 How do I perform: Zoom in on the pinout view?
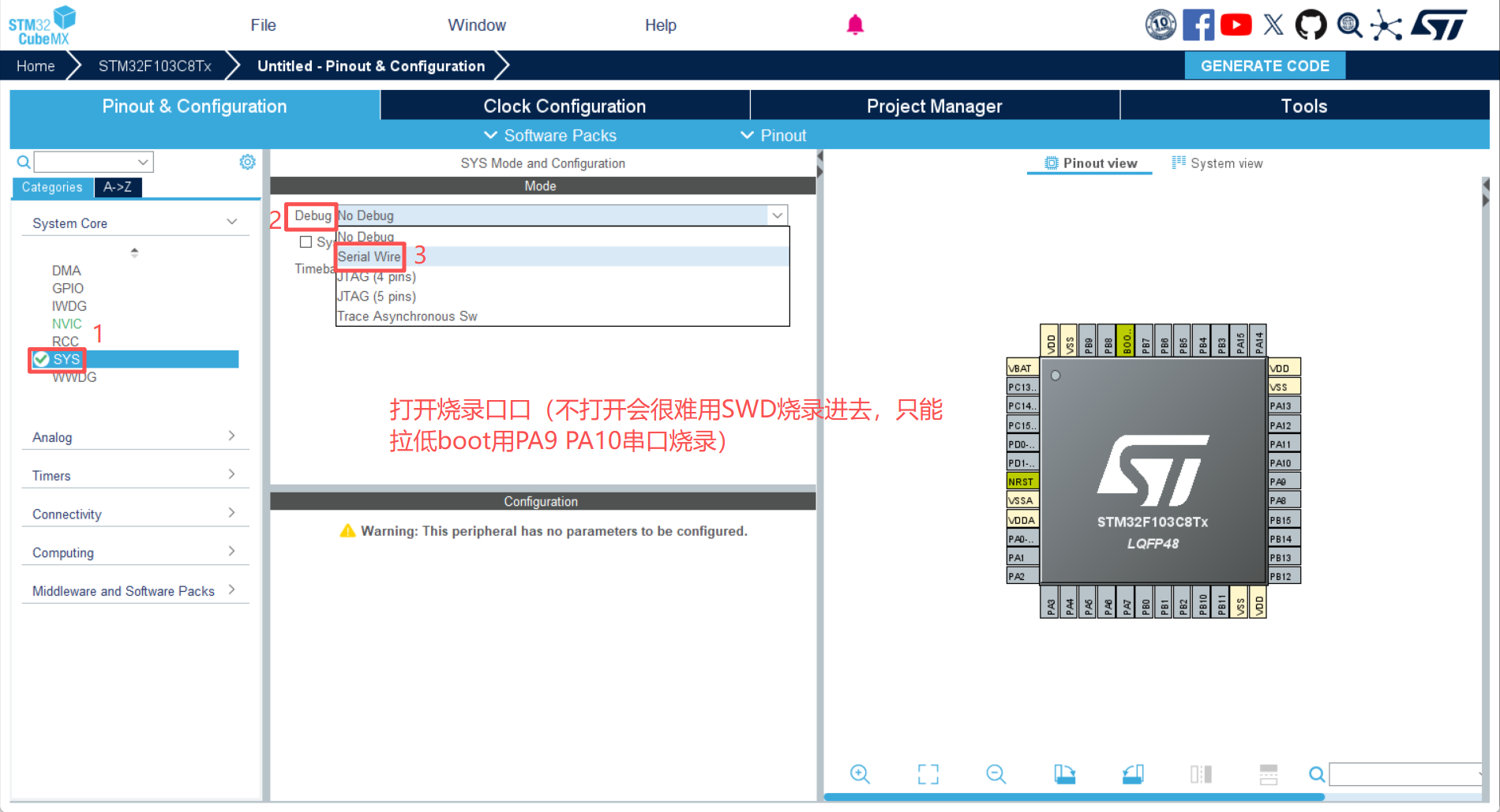pyautogui.click(x=860, y=774)
